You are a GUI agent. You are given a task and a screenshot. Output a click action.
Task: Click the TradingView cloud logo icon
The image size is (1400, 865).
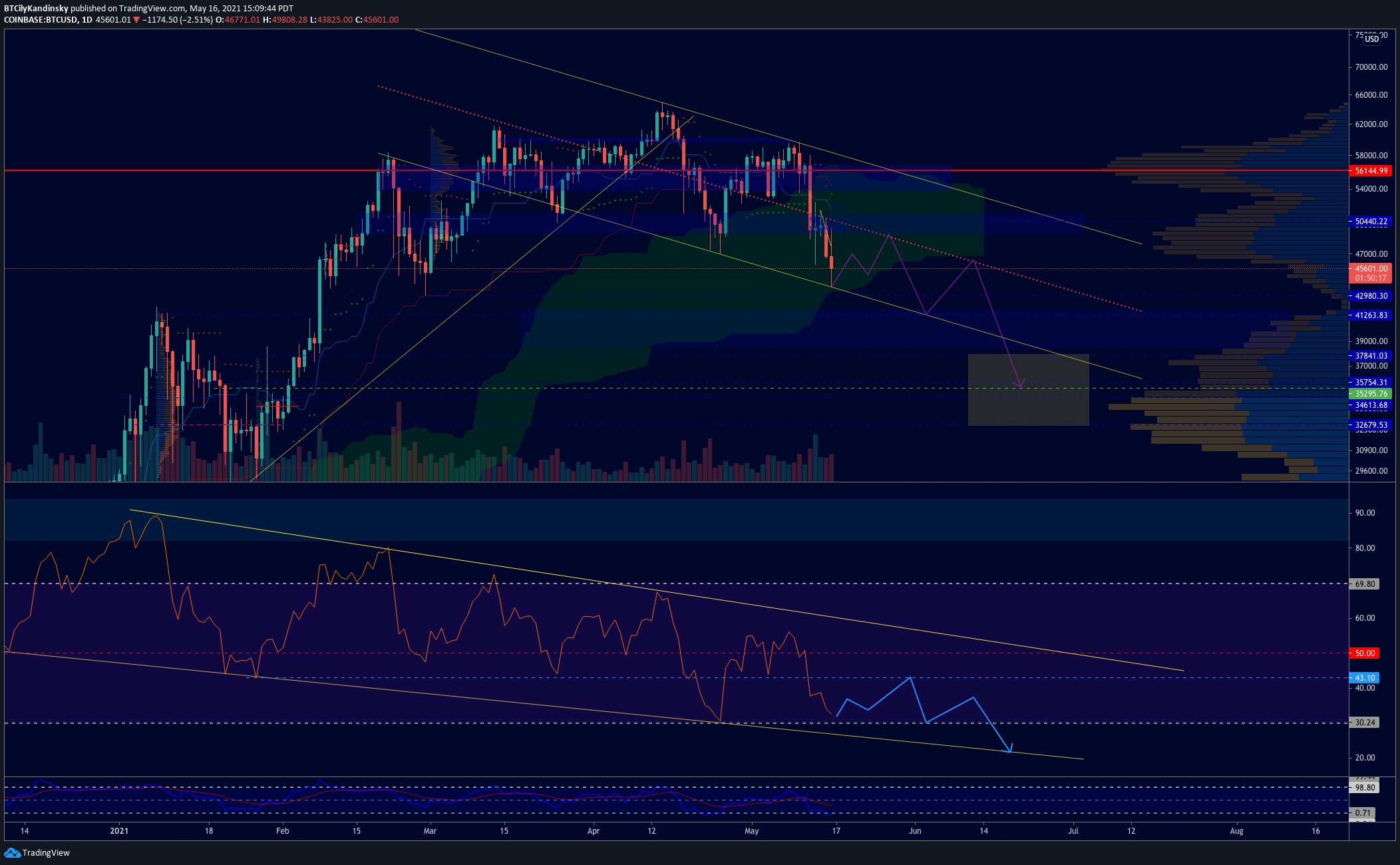[12, 853]
